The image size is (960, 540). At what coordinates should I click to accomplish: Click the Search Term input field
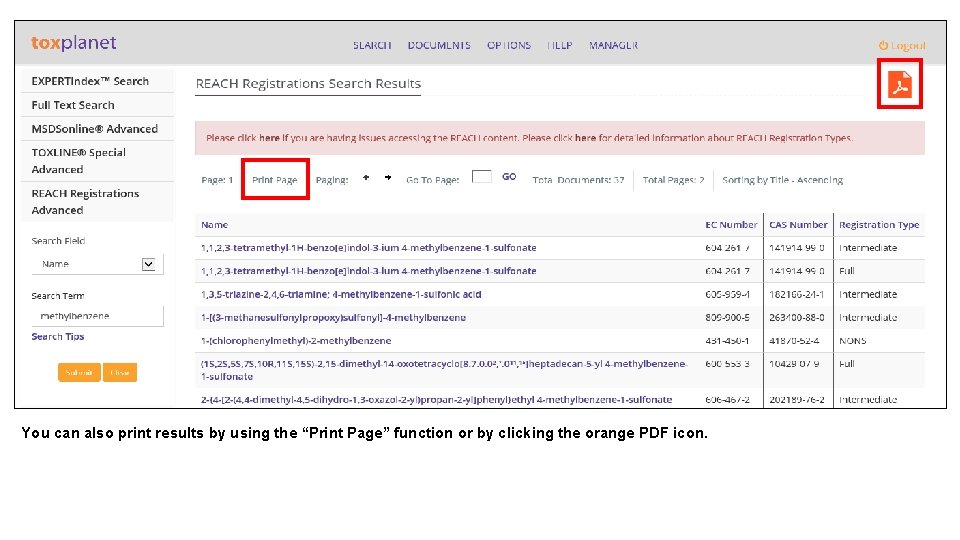point(97,316)
